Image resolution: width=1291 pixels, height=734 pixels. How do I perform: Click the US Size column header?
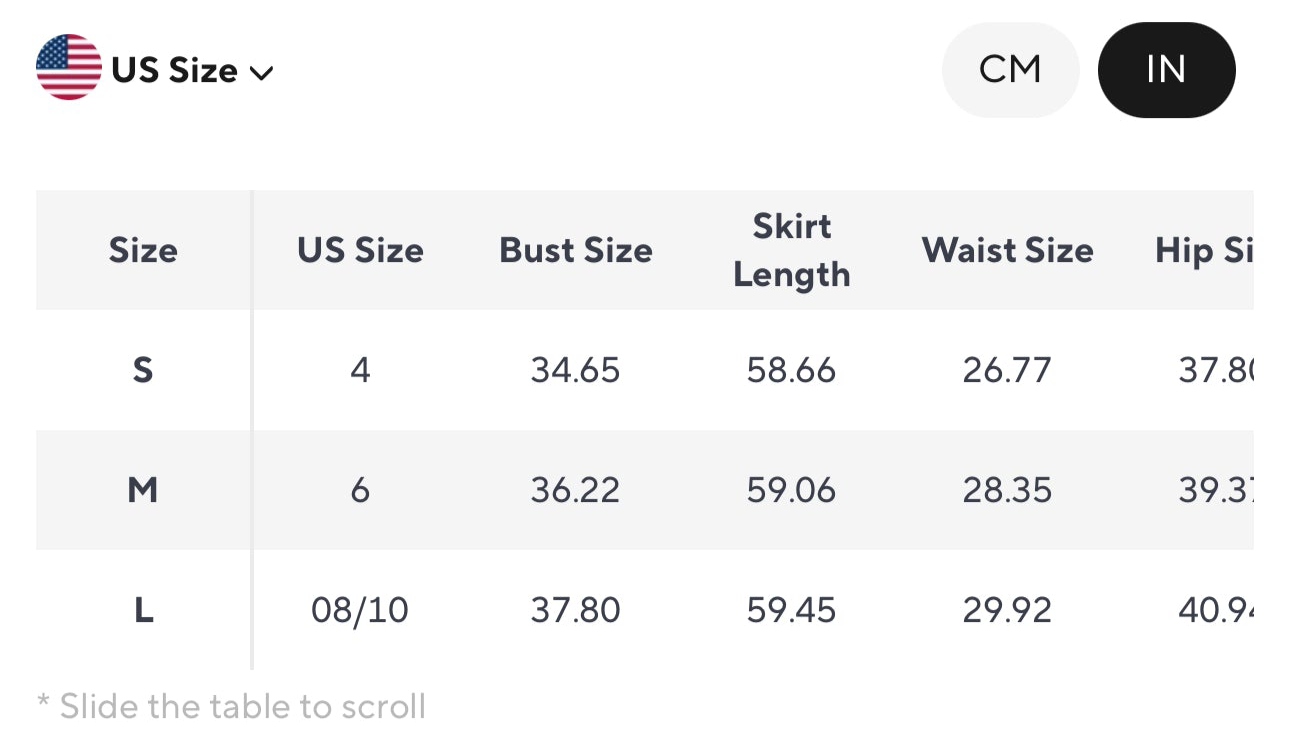pos(360,250)
